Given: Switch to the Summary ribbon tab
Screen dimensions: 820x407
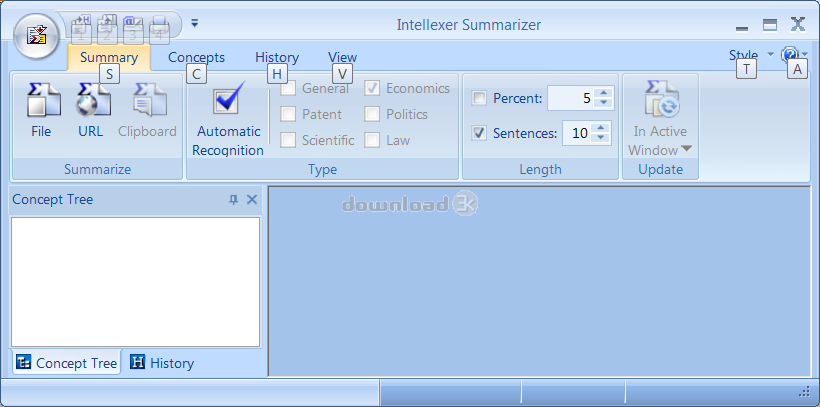Looking at the screenshot, I should pyautogui.click(x=109, y=58).
